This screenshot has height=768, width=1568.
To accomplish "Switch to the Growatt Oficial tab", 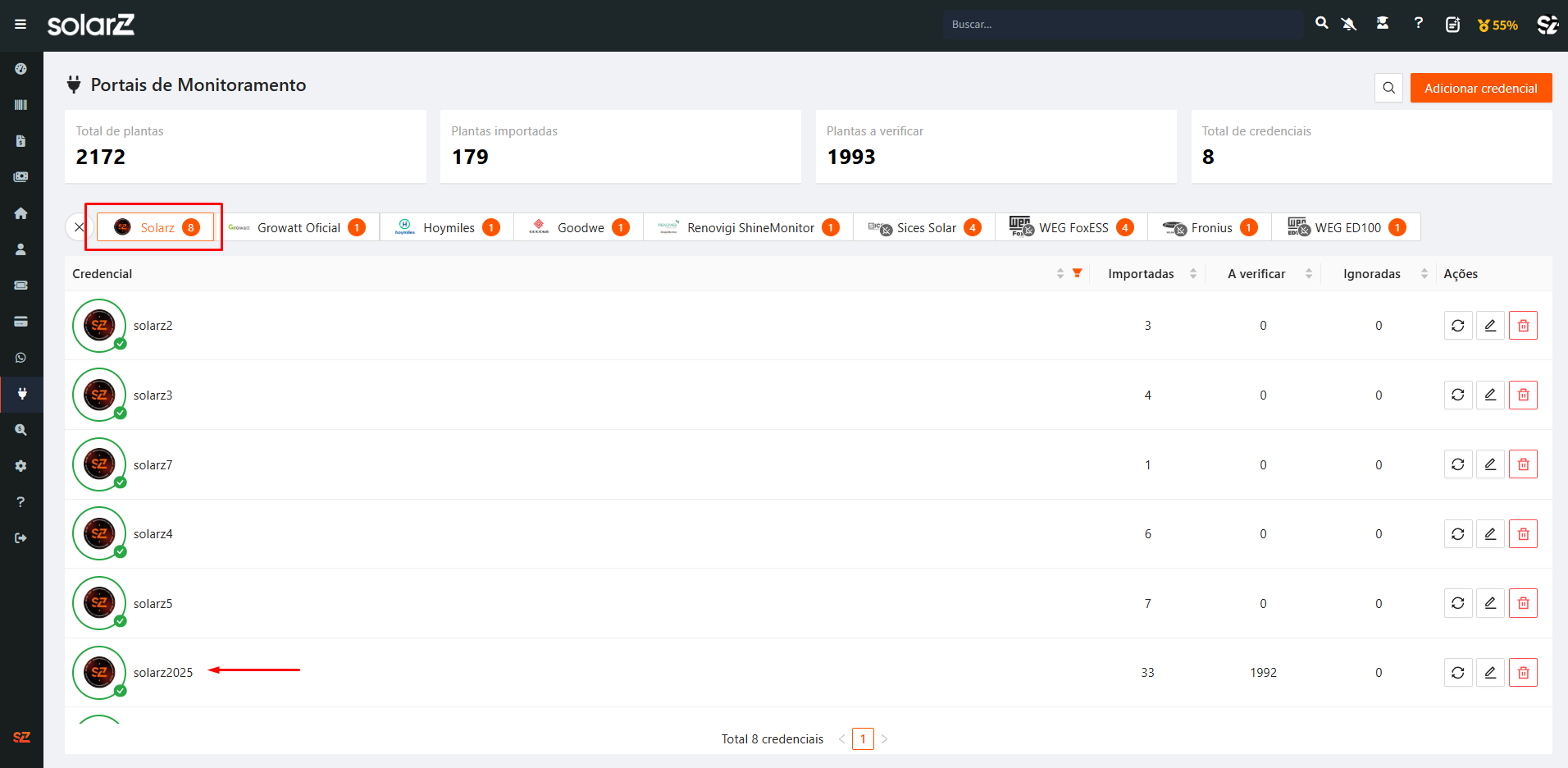I will [x=298, y=228].
